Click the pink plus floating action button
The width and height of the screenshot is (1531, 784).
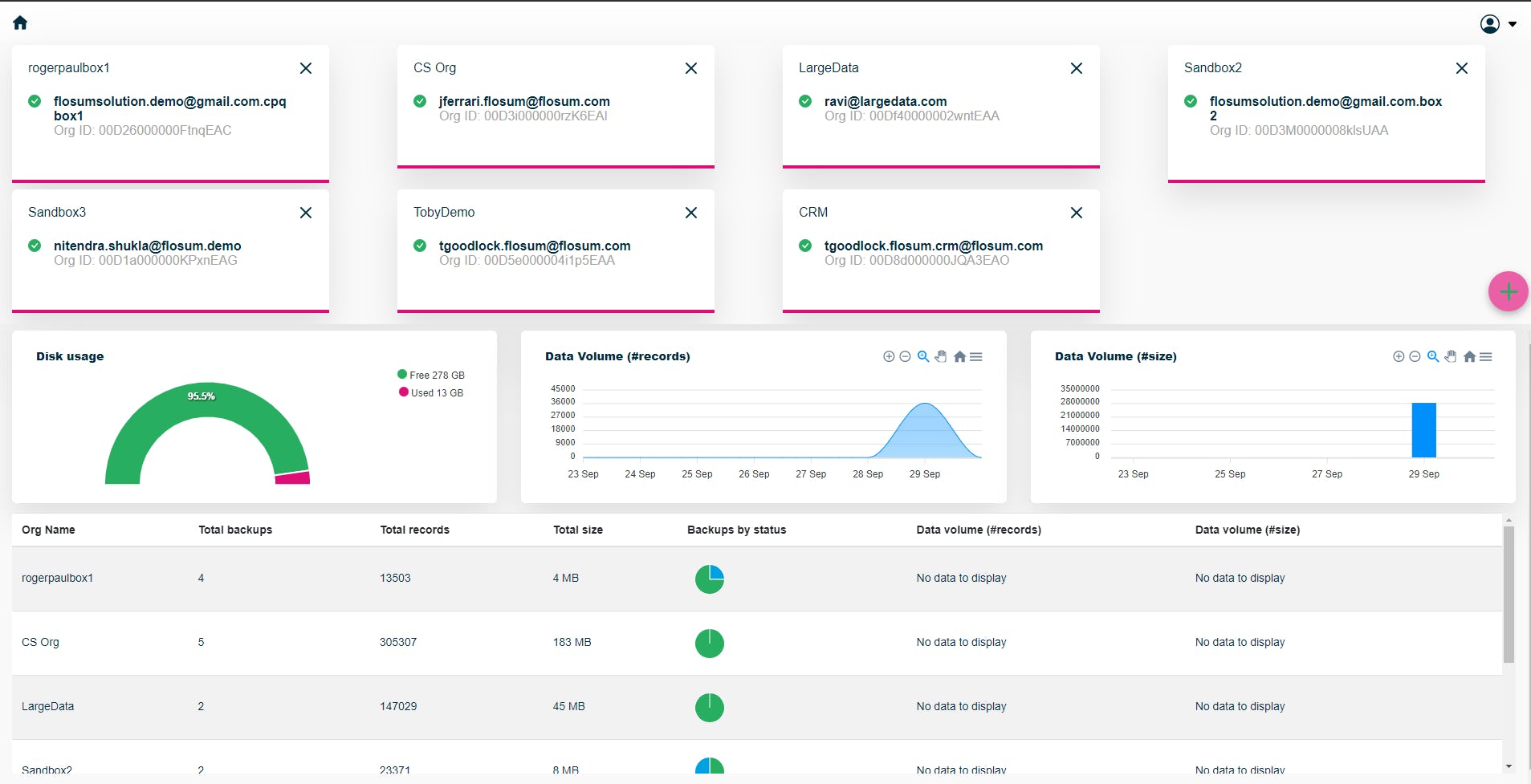[1507, 291]
